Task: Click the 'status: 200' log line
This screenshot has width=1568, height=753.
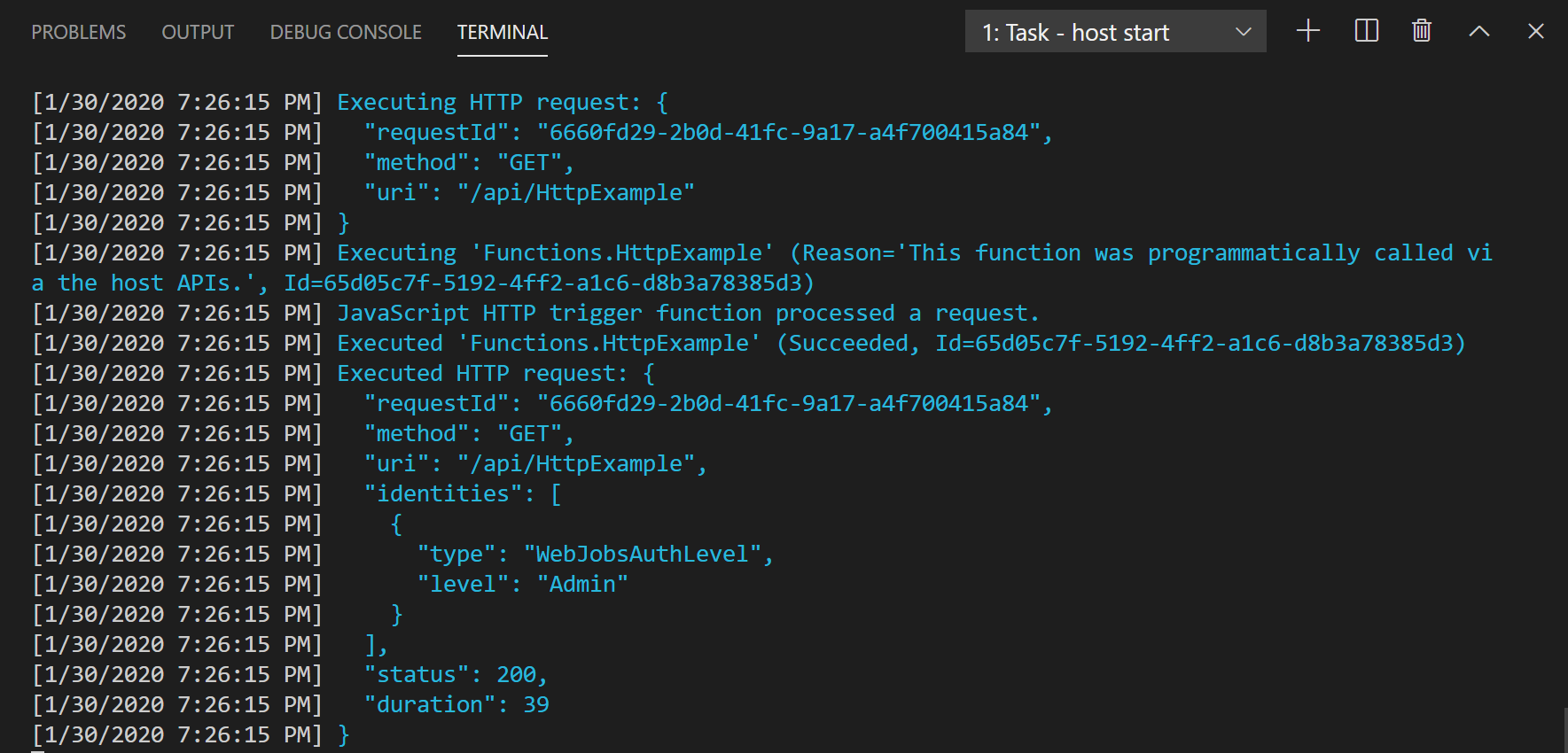Action: tap(455, 674)
